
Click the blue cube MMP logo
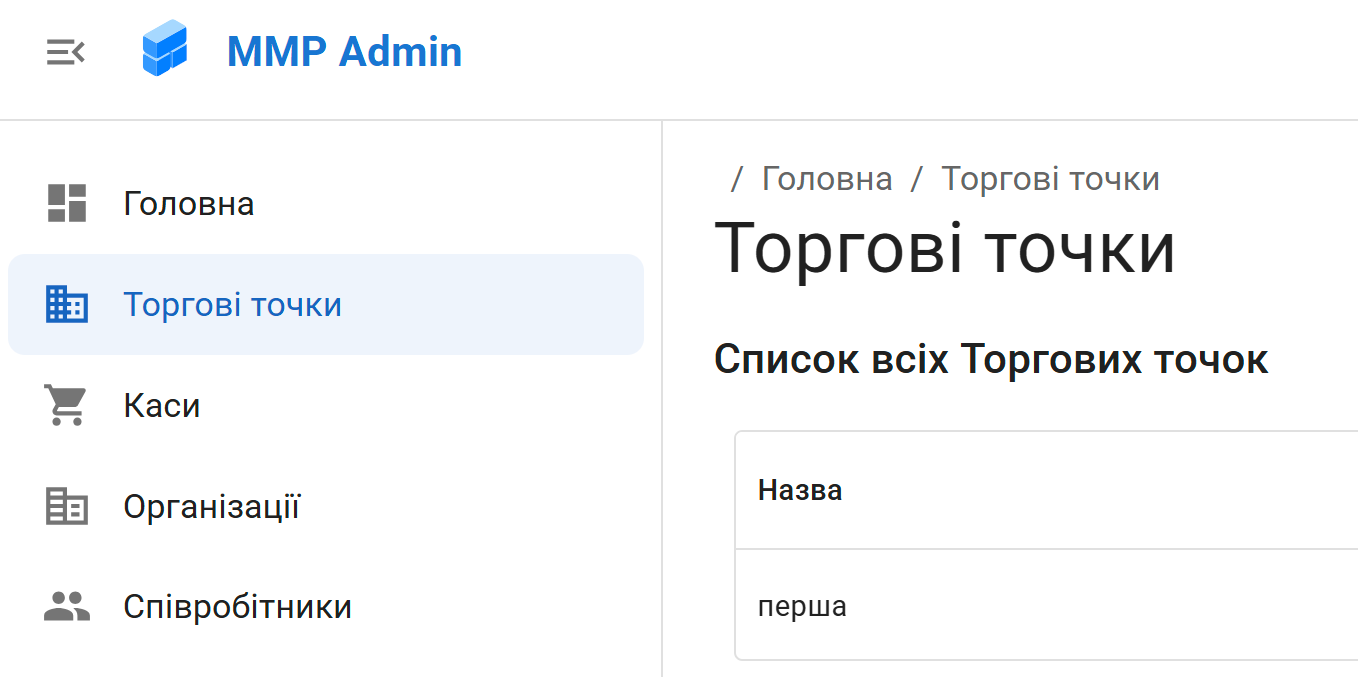(164, 49)
